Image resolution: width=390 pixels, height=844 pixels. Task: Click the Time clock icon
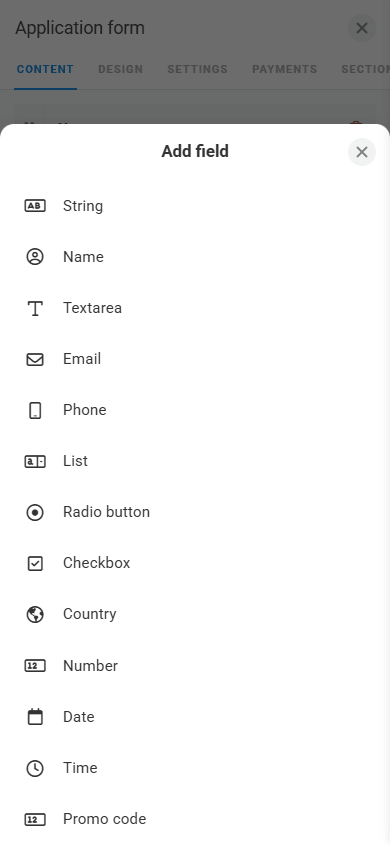35,768
